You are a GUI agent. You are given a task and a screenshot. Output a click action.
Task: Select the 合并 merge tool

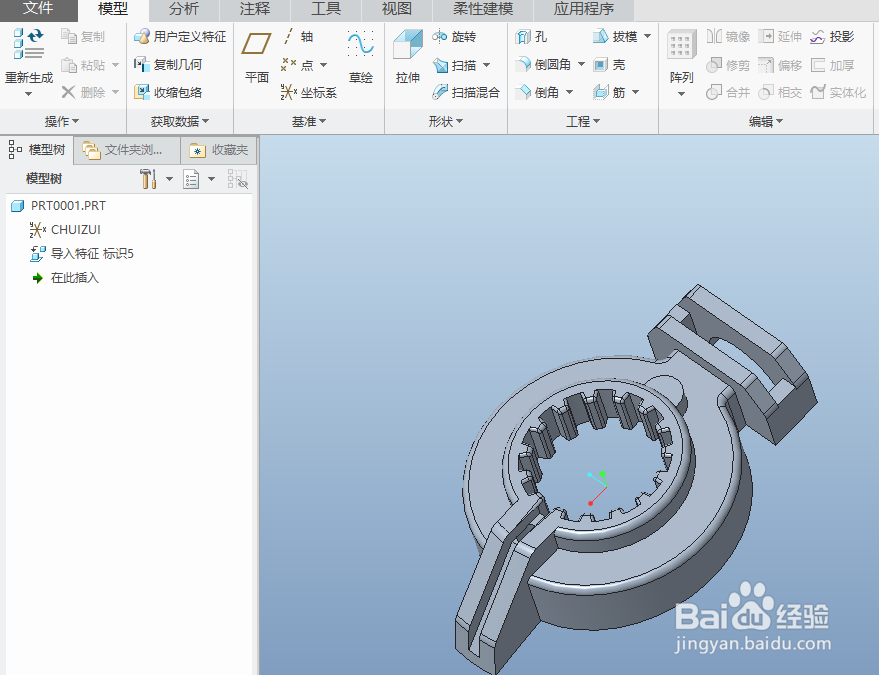[x=728, y=92]
